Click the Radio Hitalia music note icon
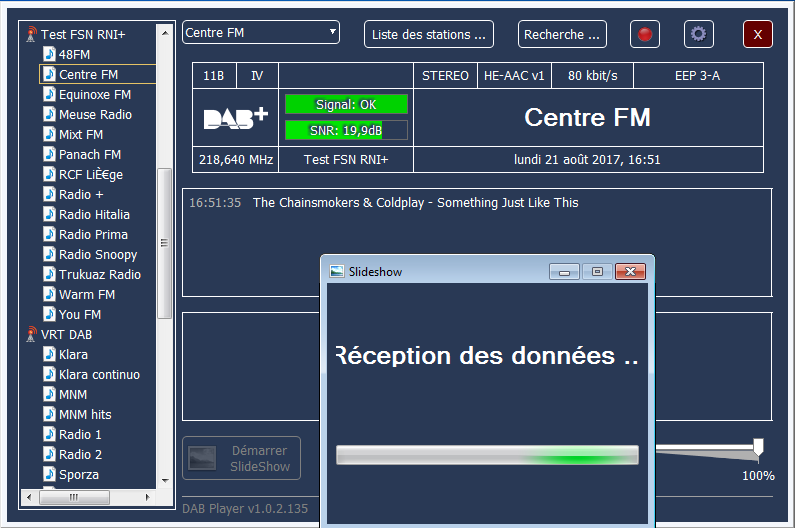This screenshot has height=528, width=795. coord(49,214)
